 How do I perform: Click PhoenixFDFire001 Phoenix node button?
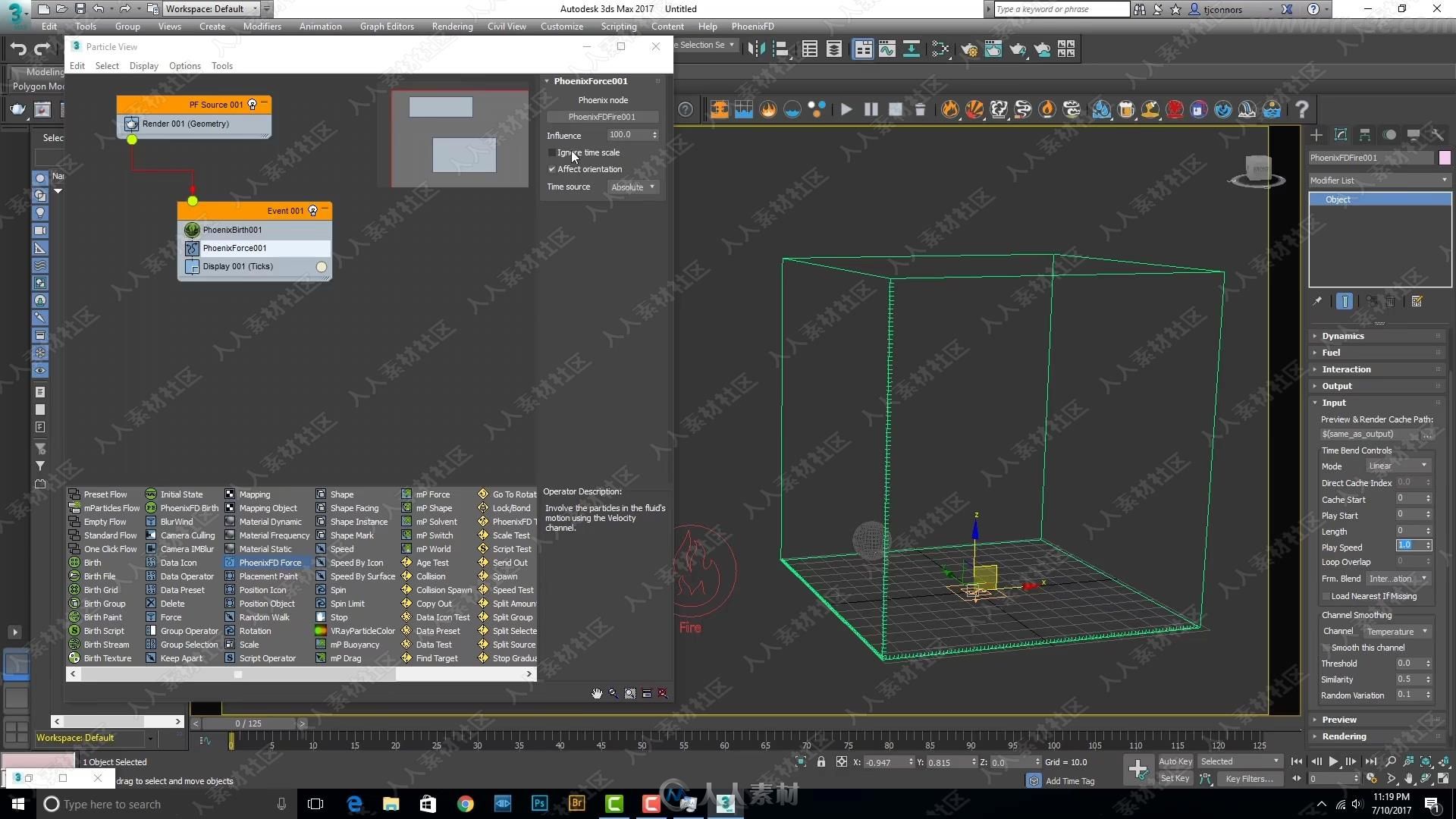pyautogui.click(x=602, y=117)
